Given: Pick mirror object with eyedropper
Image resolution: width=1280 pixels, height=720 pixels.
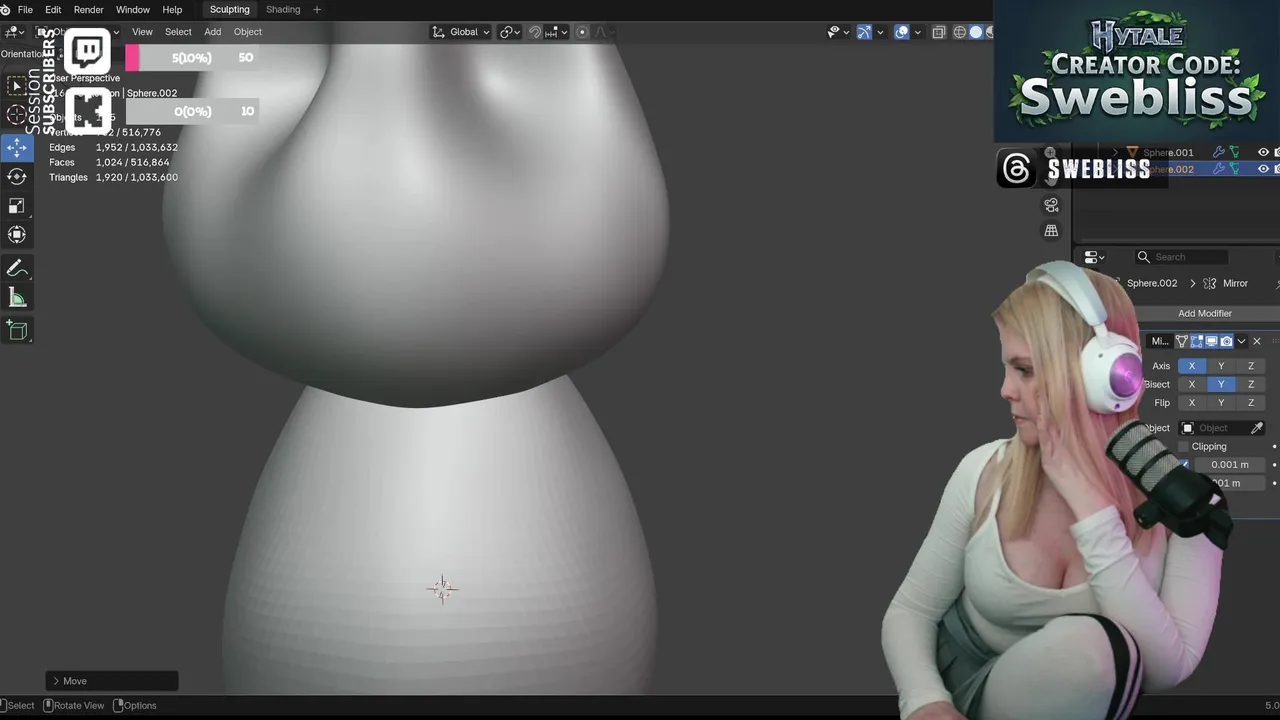Looking at the screenshot, I should [1257, 428].
